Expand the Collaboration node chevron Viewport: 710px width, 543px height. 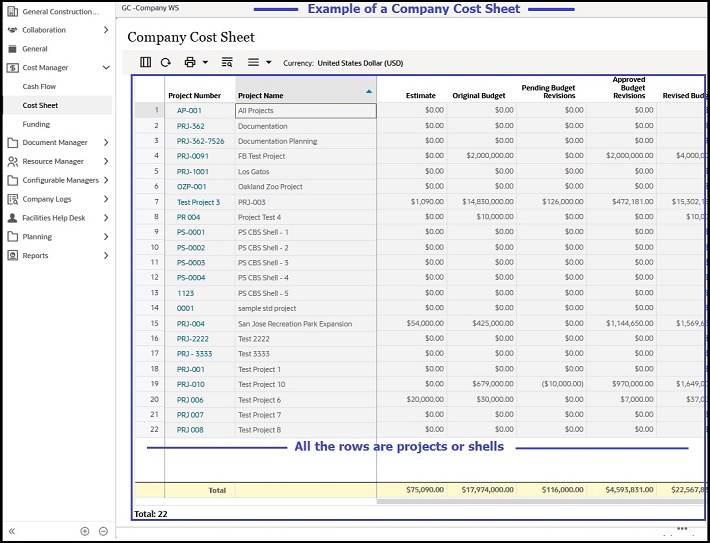(x=106, y=30)
